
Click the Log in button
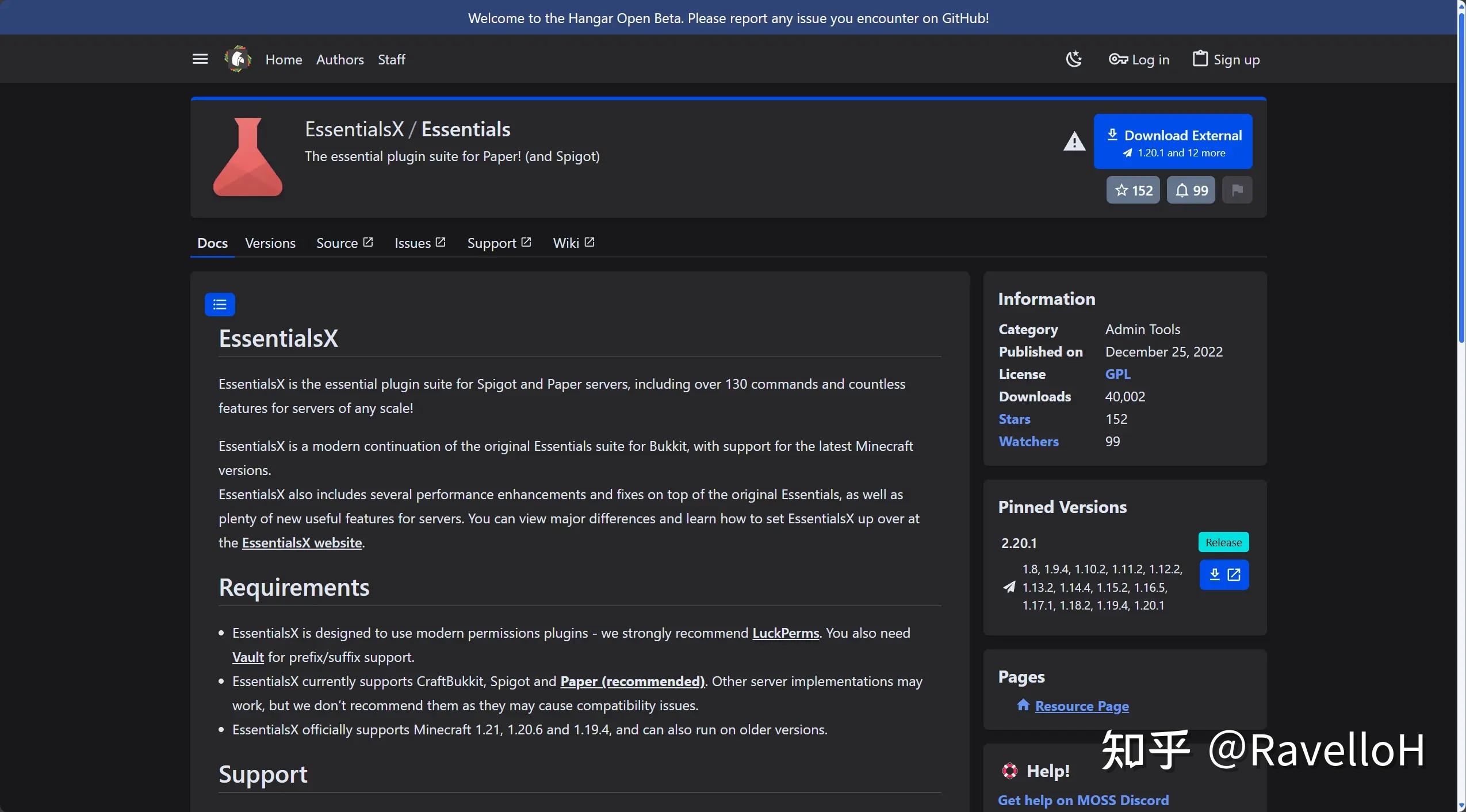1139,60
